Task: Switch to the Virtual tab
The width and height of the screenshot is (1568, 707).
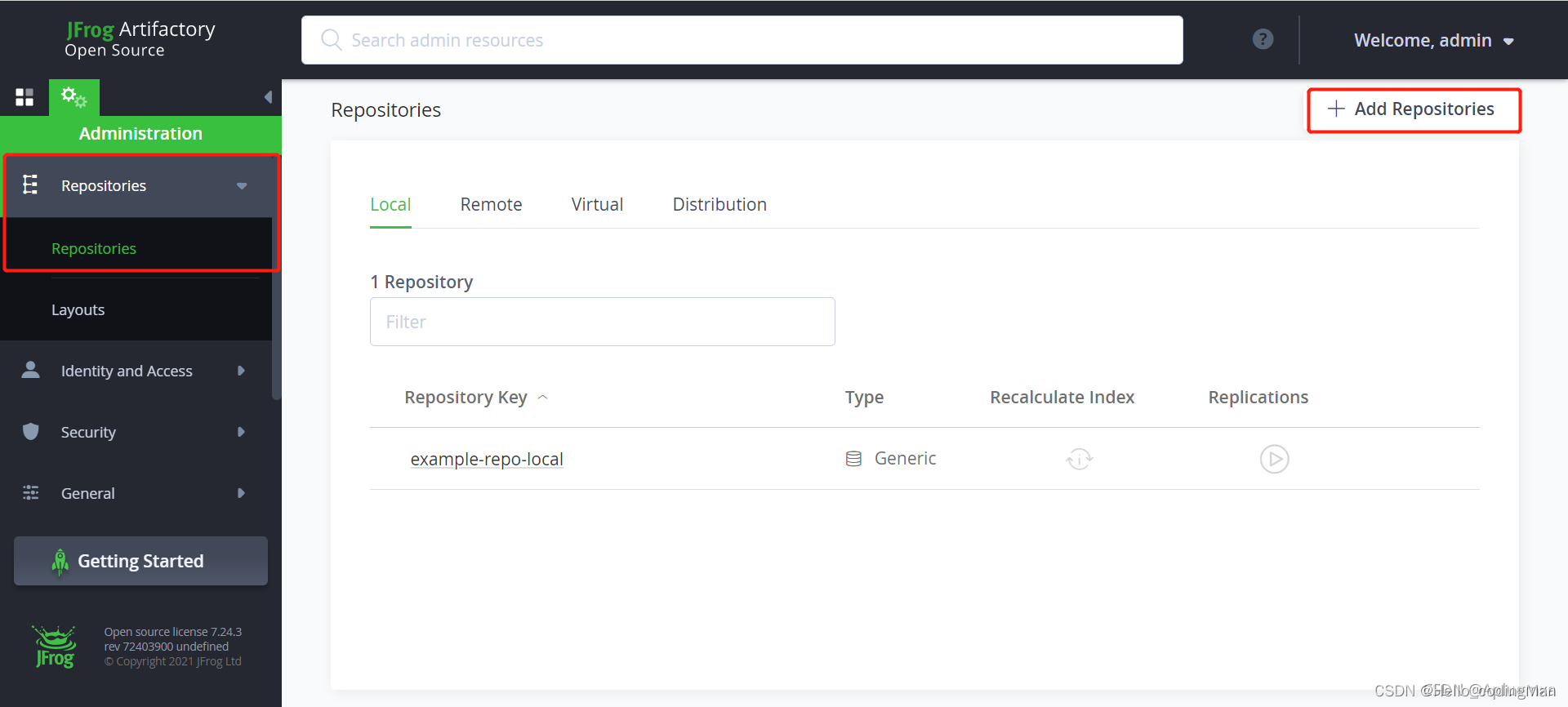Action: 597,205
